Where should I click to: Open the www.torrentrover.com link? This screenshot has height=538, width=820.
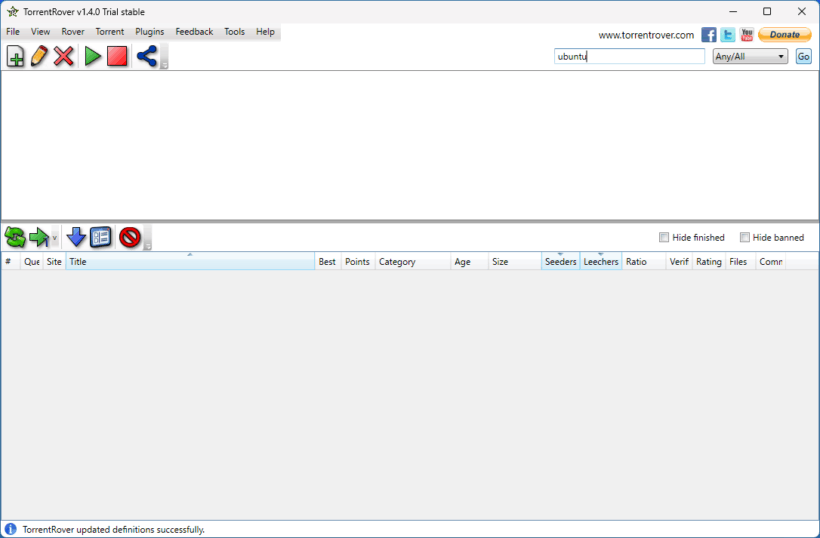click(x=646, y=35)
